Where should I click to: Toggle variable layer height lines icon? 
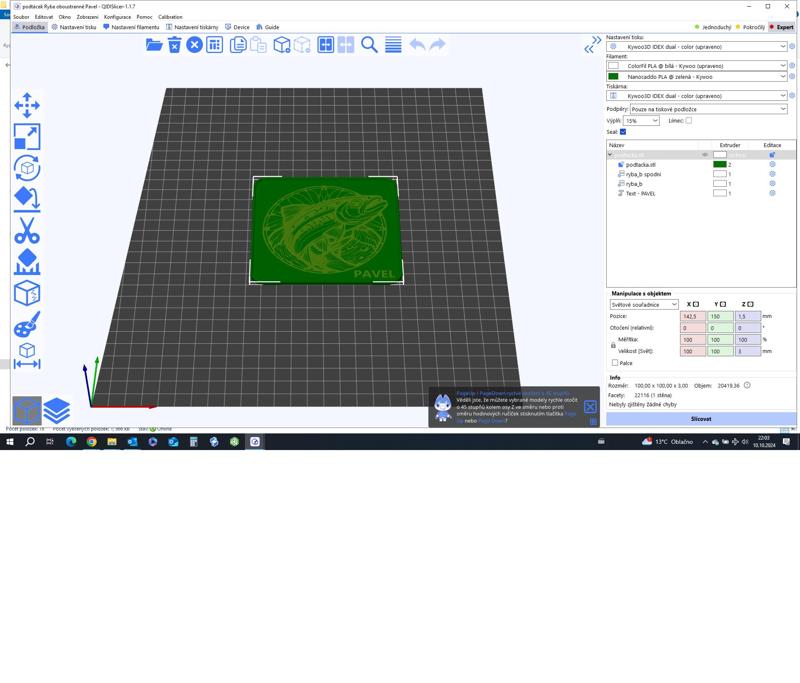point(393,45)
